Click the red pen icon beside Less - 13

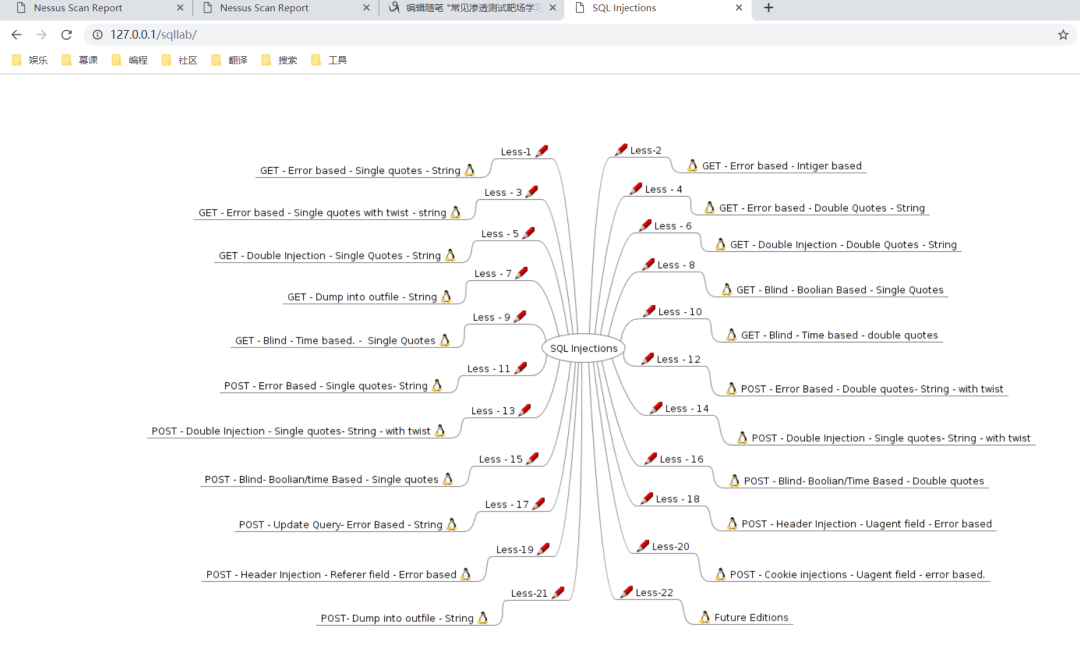[x=525, y=410]
